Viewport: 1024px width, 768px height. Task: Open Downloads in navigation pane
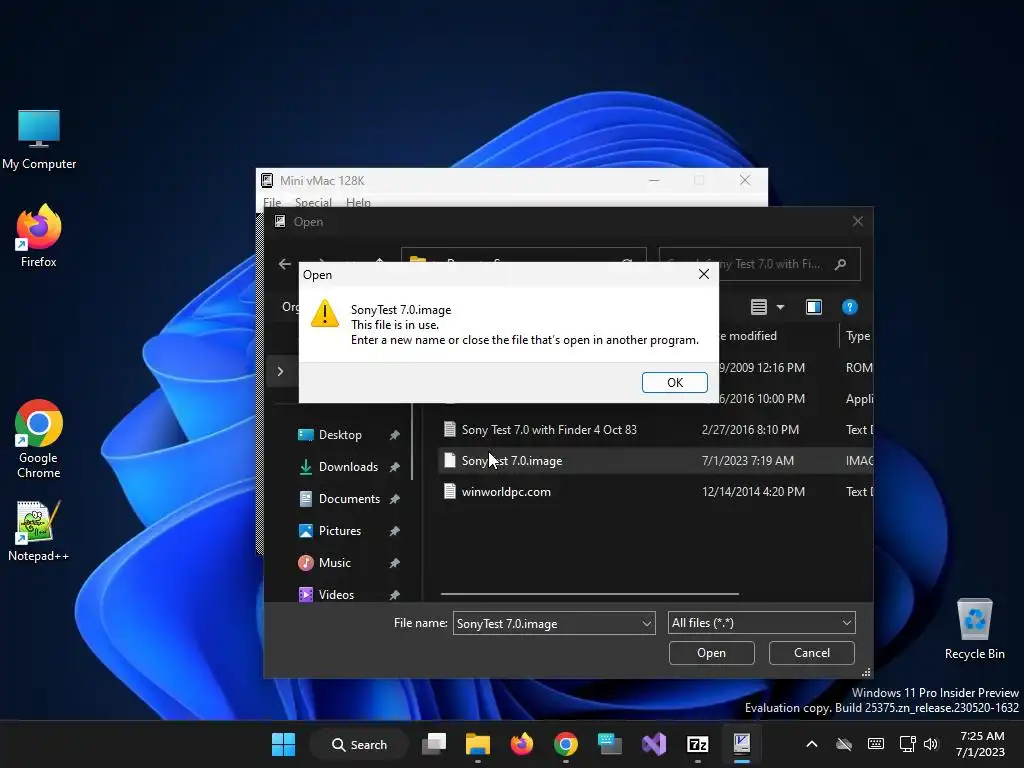point(348,467)
